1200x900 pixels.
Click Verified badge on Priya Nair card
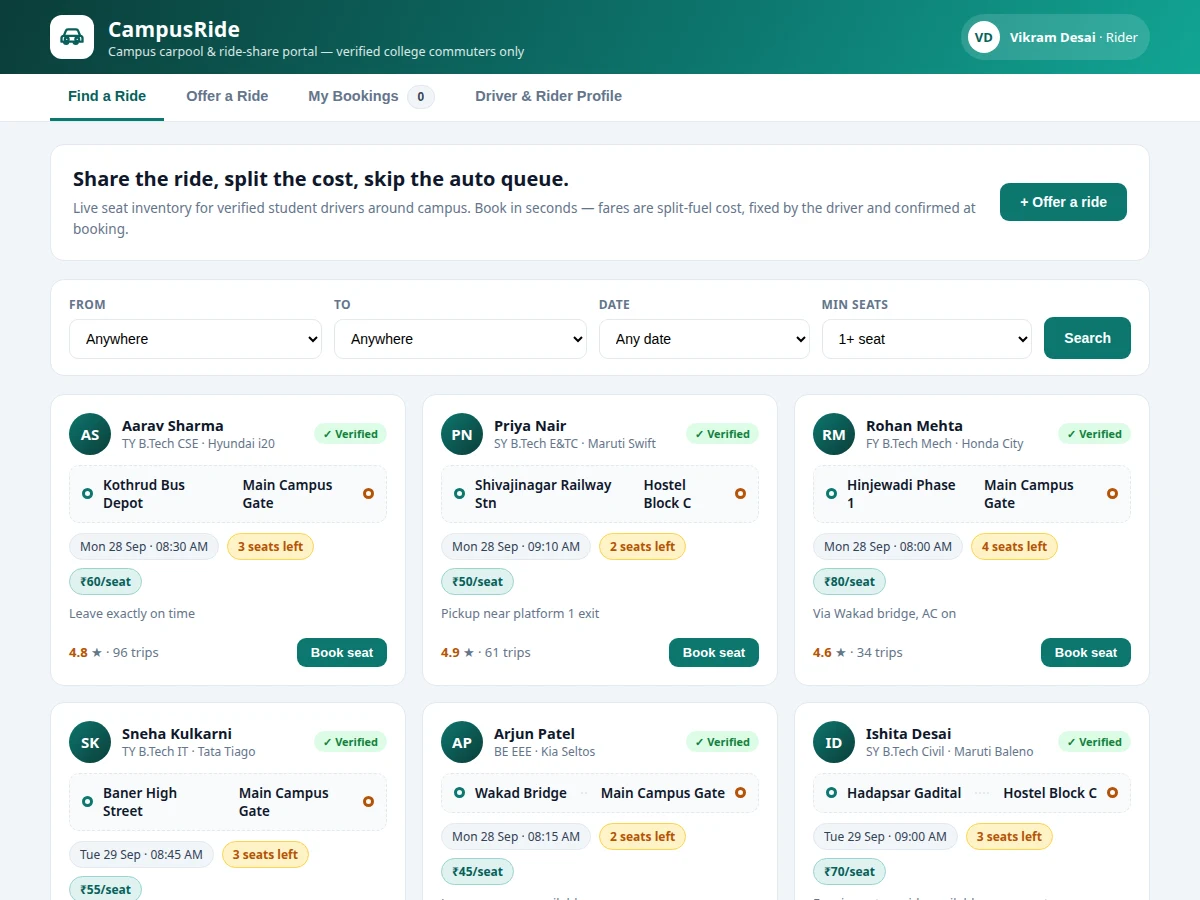click(x=722, y=434)
